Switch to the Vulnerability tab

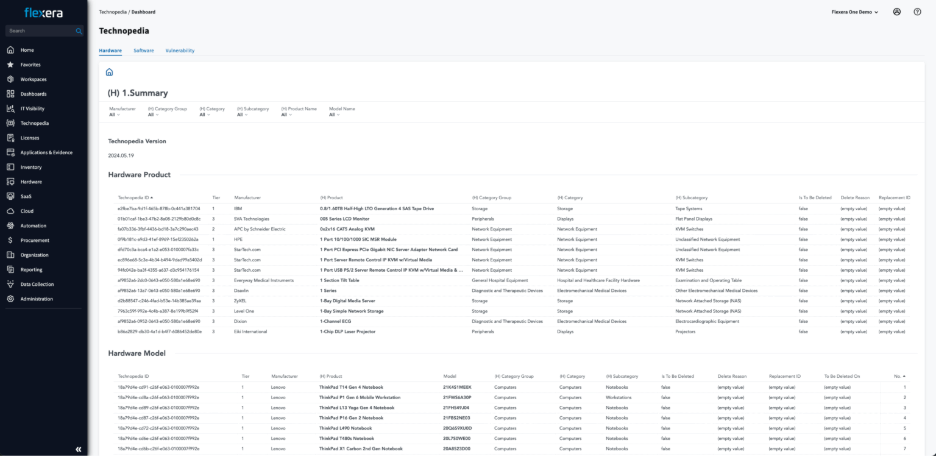(180, 51)
